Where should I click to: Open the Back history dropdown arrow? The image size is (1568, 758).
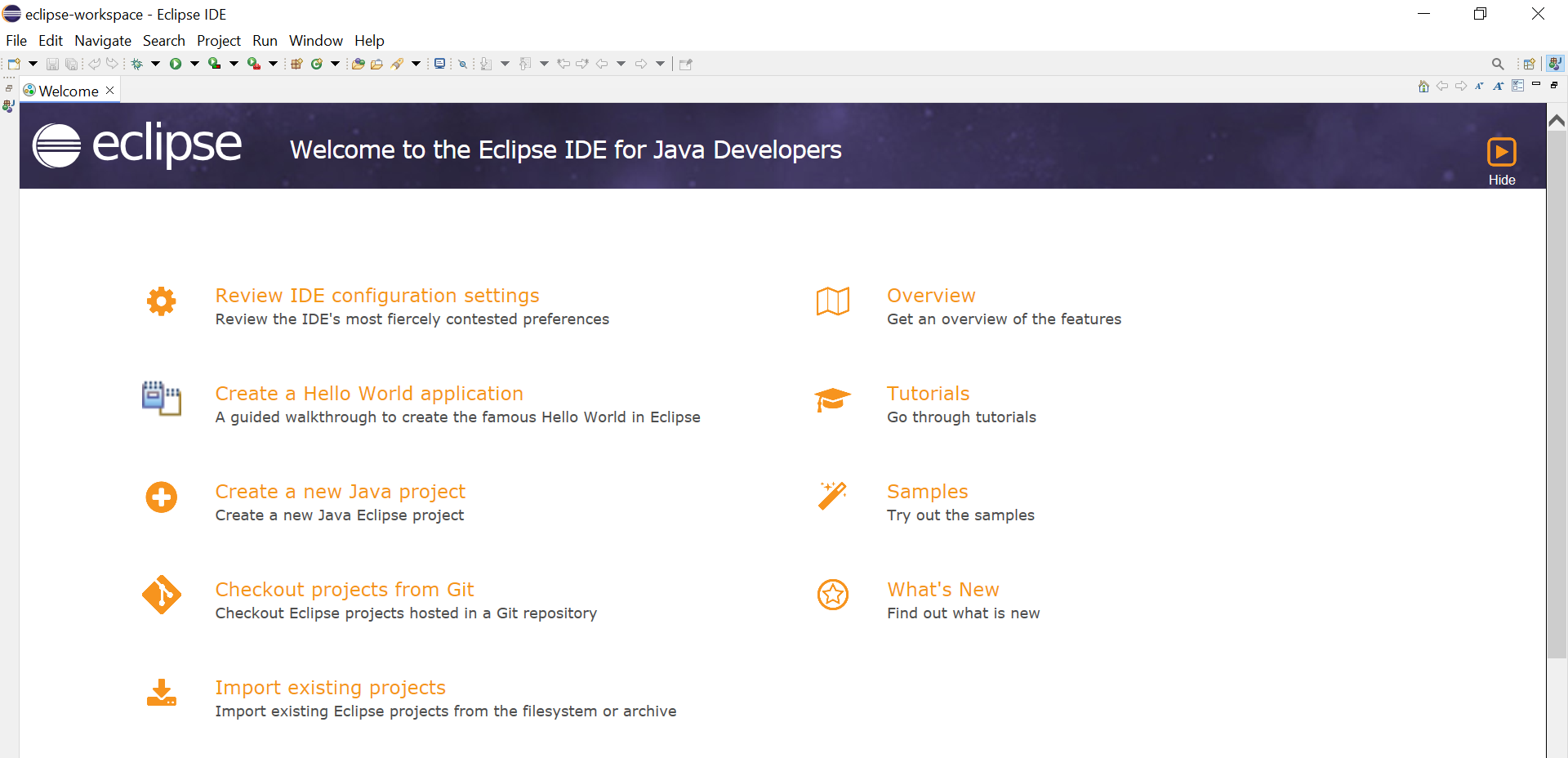621,64
